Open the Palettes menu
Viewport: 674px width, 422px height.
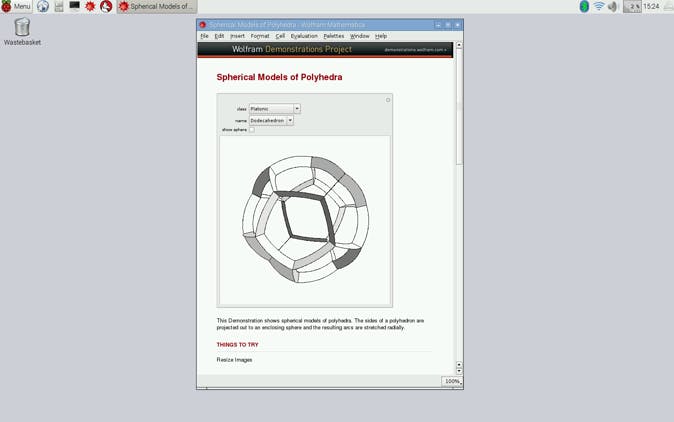pyautogui.click(x=334, y=36)
